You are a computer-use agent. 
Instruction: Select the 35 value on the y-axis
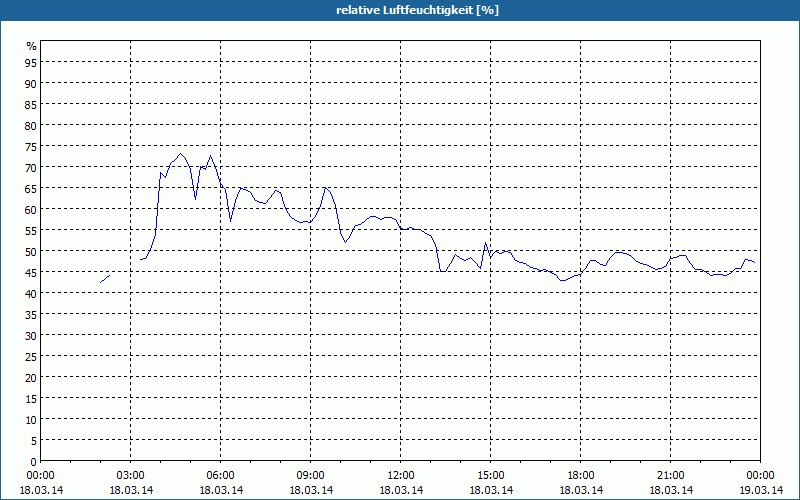click(31, 314)
